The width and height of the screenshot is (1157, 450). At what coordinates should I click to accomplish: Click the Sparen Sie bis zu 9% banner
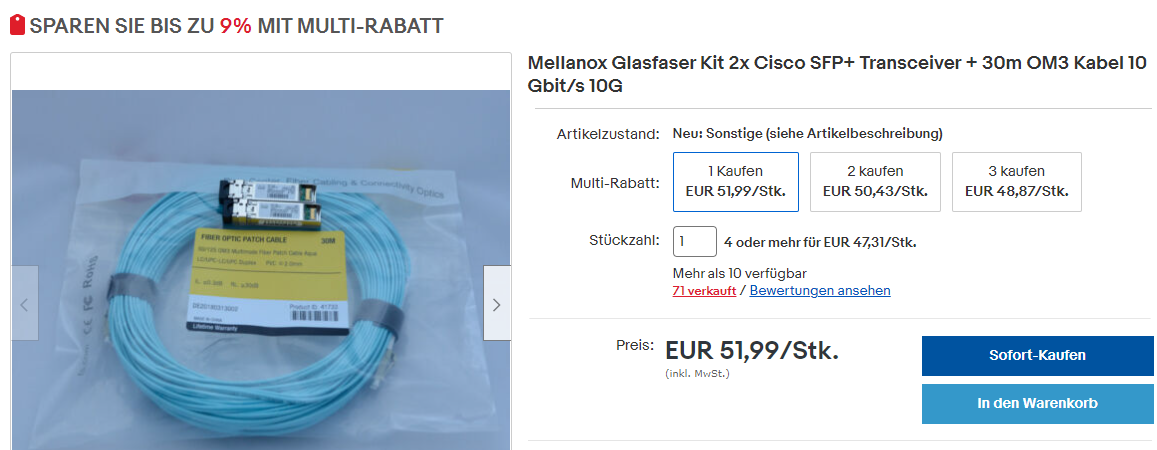[x=227, y=26]
